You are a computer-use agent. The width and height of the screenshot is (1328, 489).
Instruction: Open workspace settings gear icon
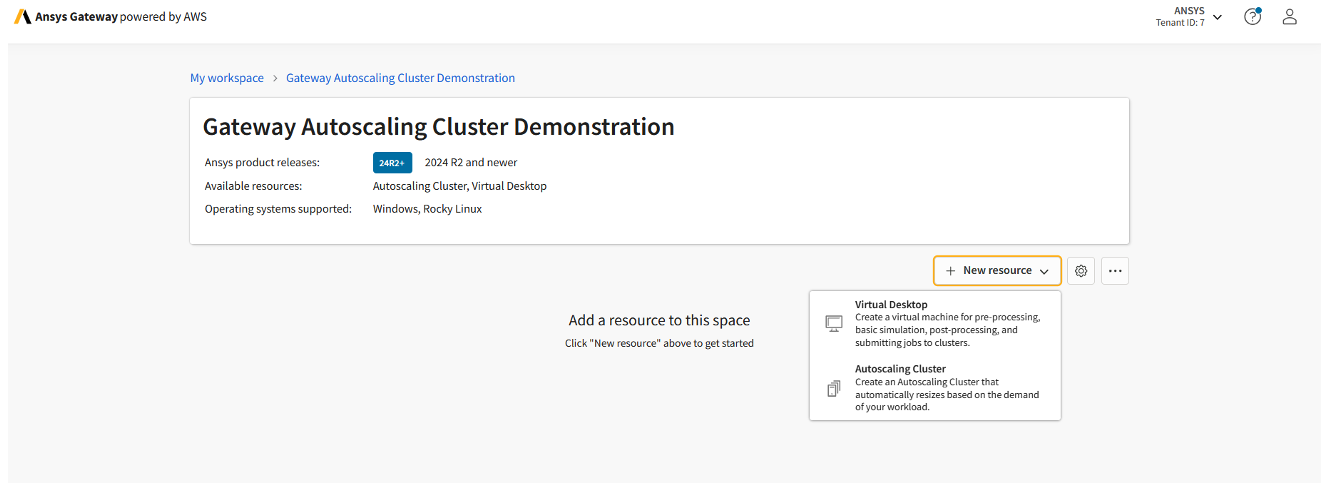(1081, 271)
